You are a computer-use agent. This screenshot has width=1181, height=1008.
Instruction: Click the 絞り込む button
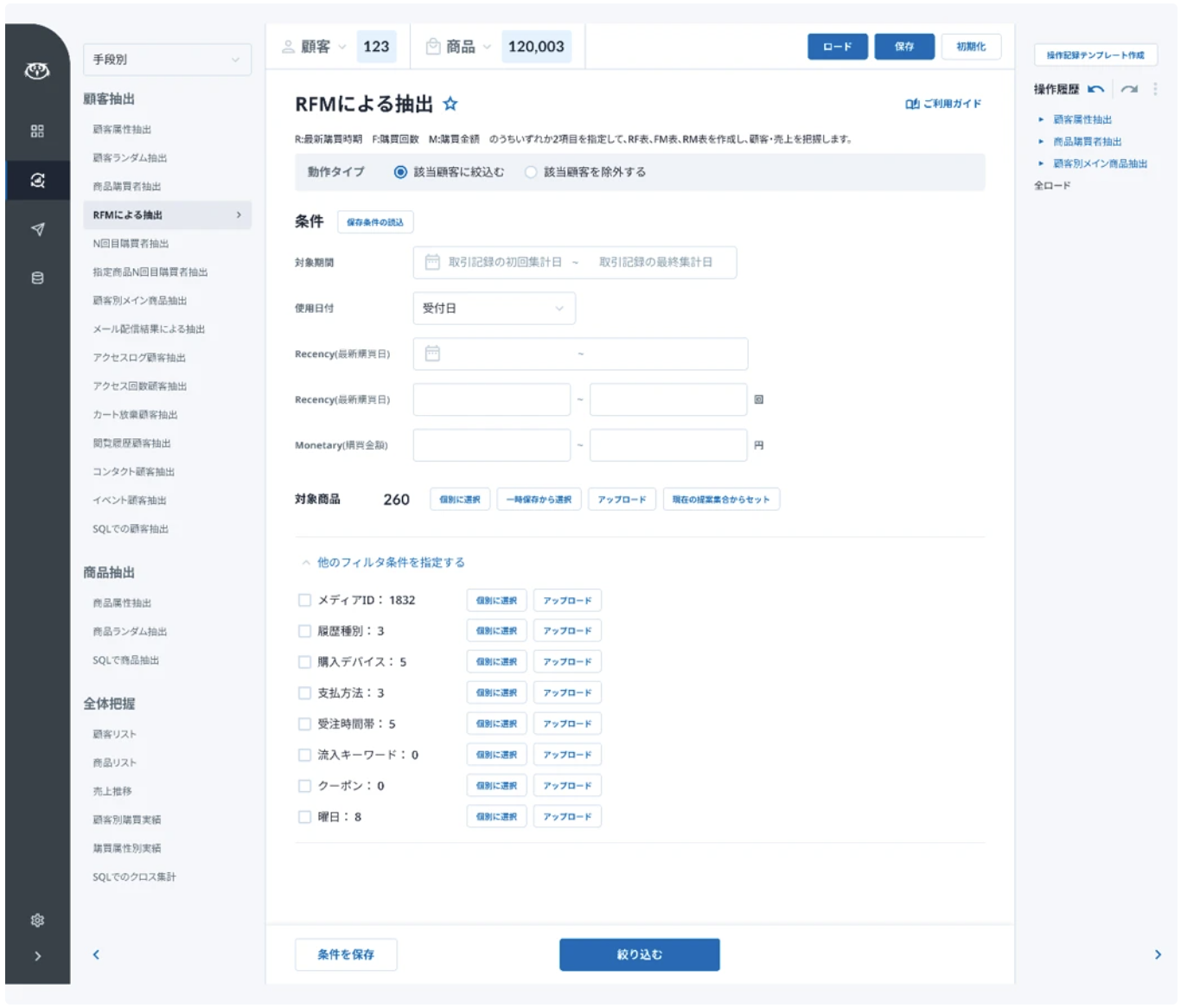pos(639,954)
